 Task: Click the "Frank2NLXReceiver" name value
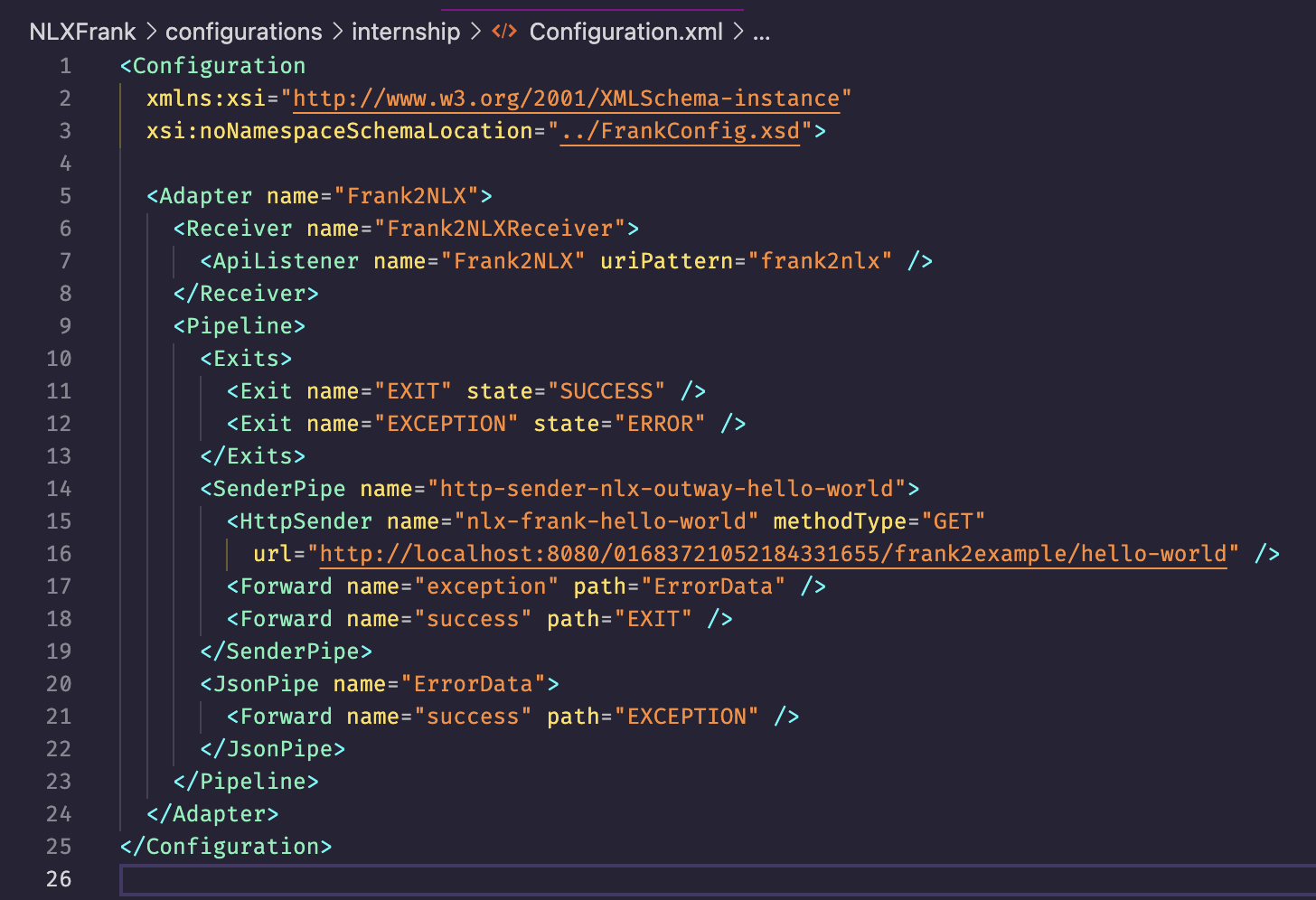pos(500,229)
